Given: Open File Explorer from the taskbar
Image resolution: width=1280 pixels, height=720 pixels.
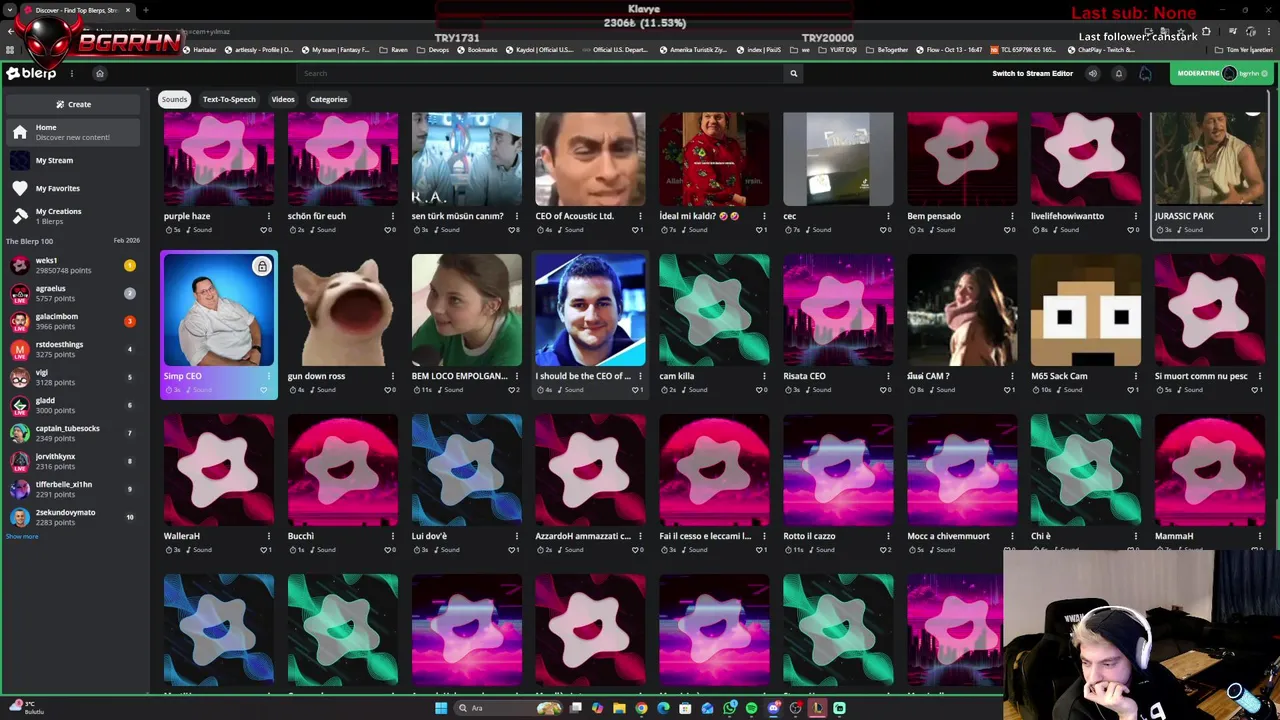Looking at the screenshot, I should click(x=619, y=708).
